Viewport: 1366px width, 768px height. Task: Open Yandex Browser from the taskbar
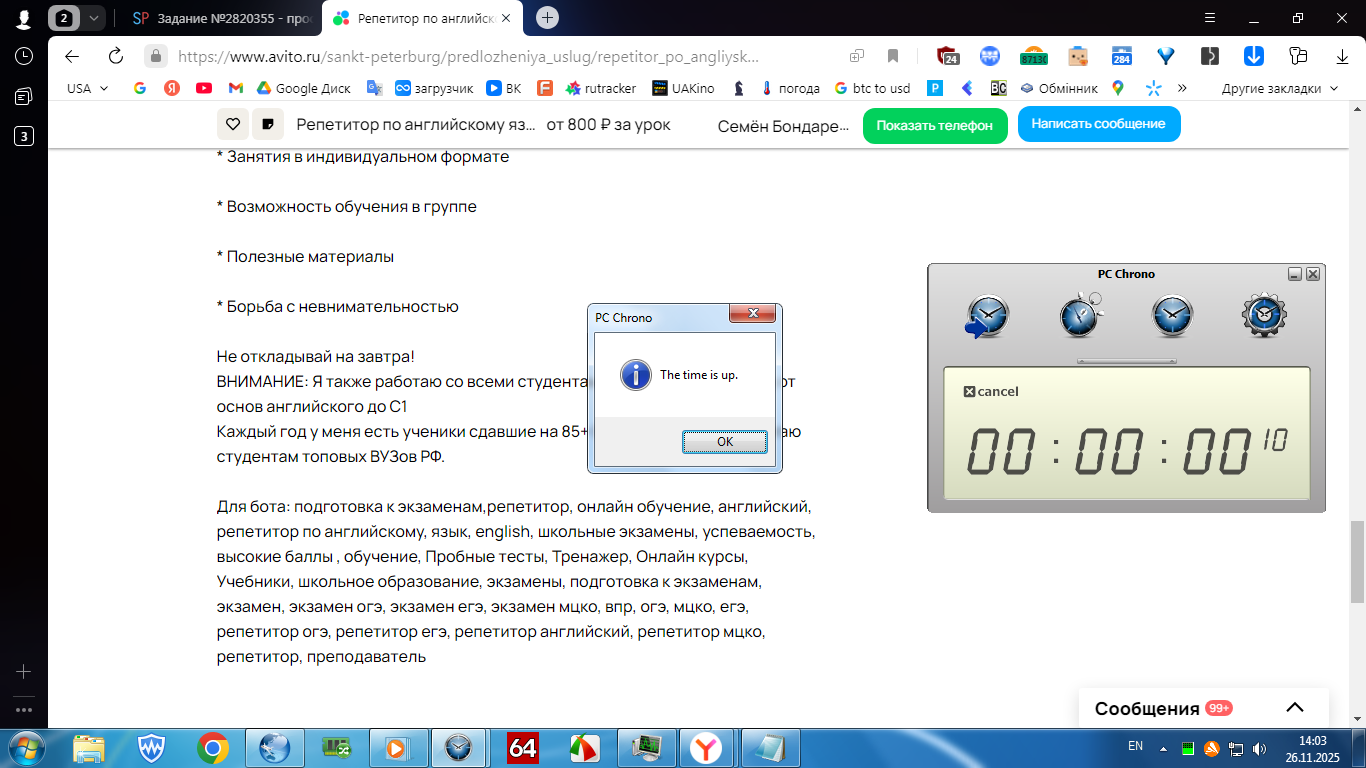click(x=708, y=748)
